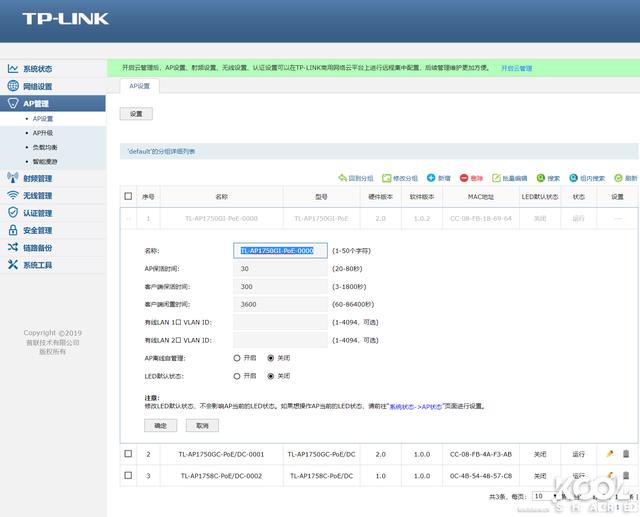Open the 每页 rows-per-page dropdown
The image size is (640, 517).
tap(545, 496)
